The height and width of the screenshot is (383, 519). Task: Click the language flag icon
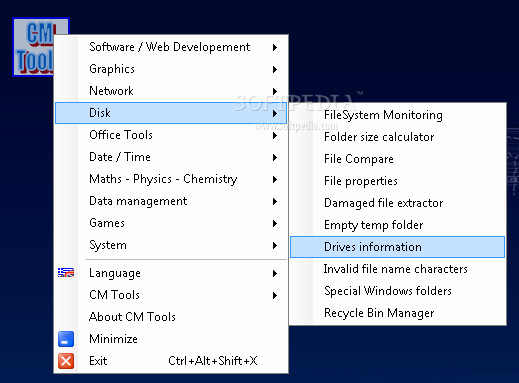(x=66, y=273)
